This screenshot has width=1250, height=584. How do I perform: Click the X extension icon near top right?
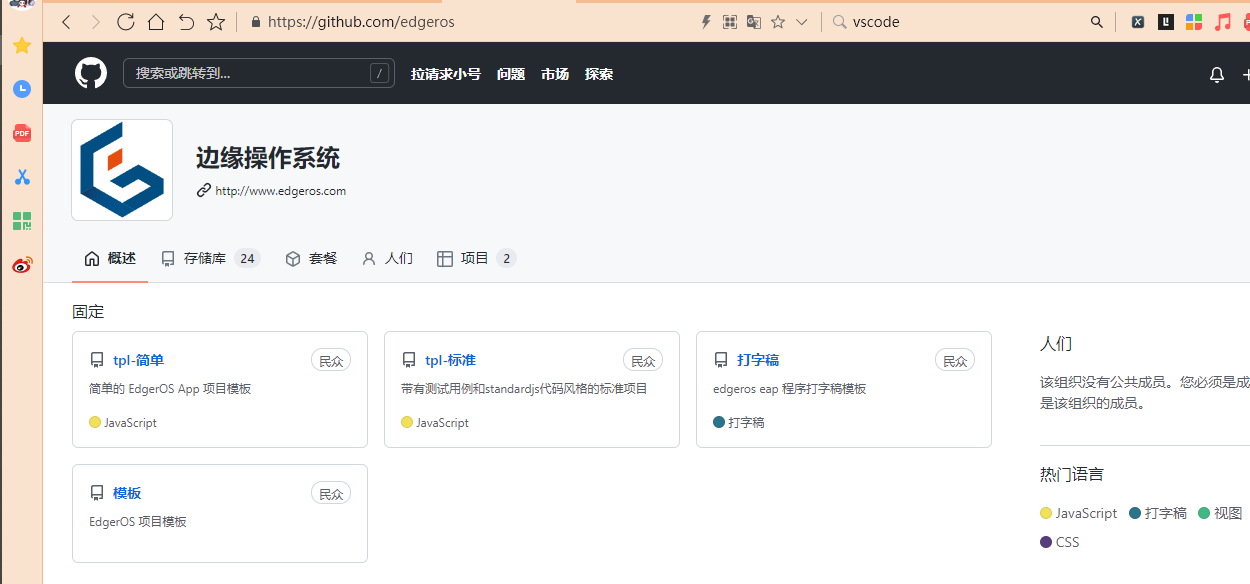pyautogui.click(x=1138, y=21)
